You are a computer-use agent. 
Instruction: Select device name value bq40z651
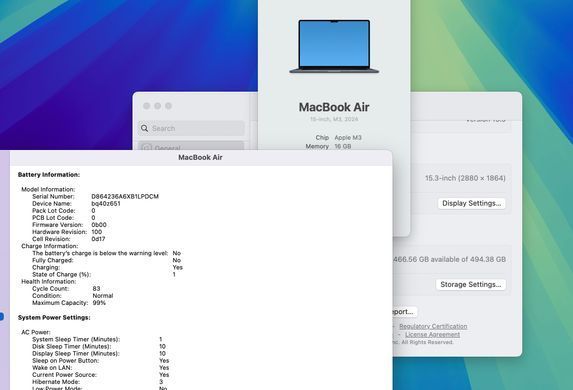[106, 204]
